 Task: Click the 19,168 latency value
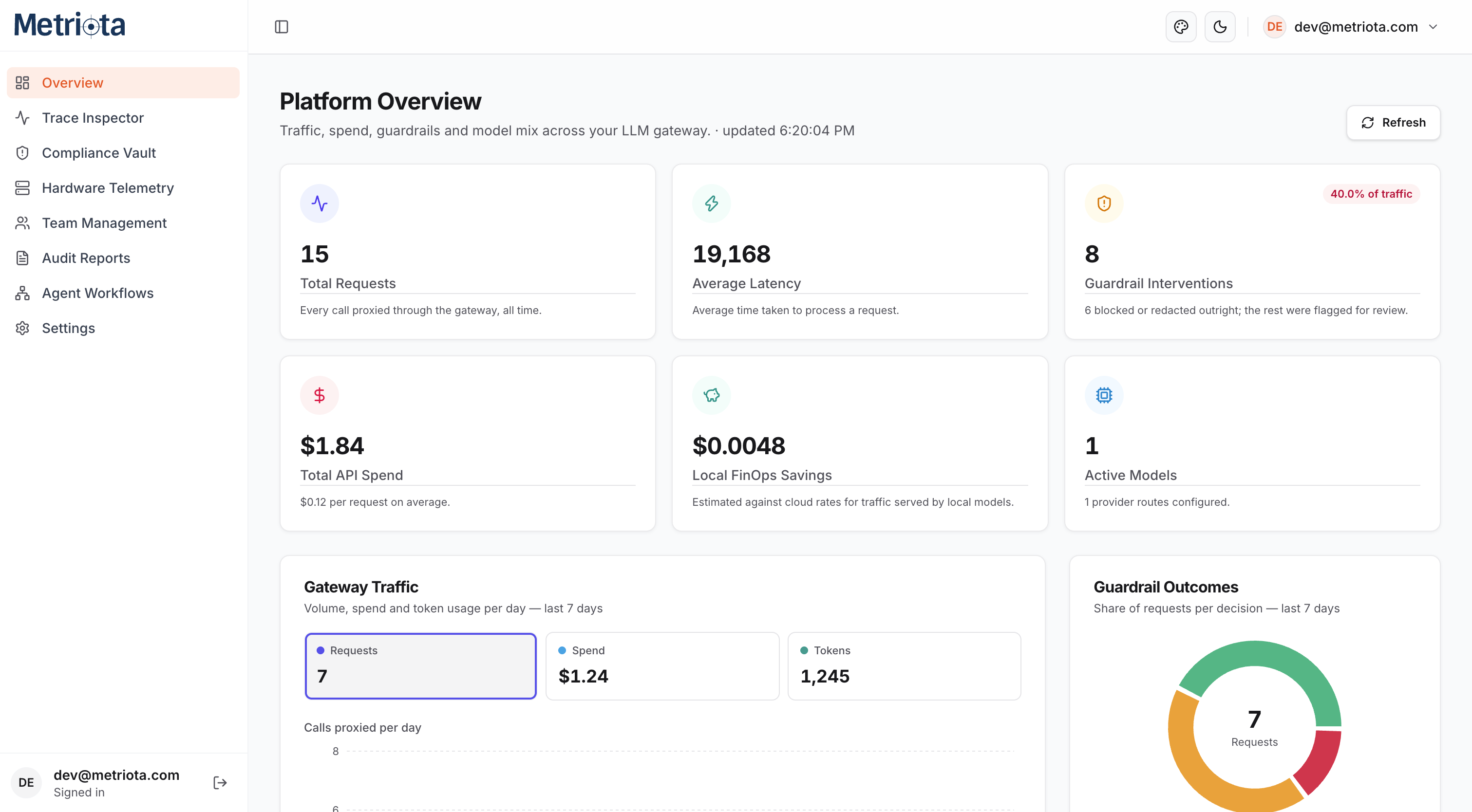[731, 254]
